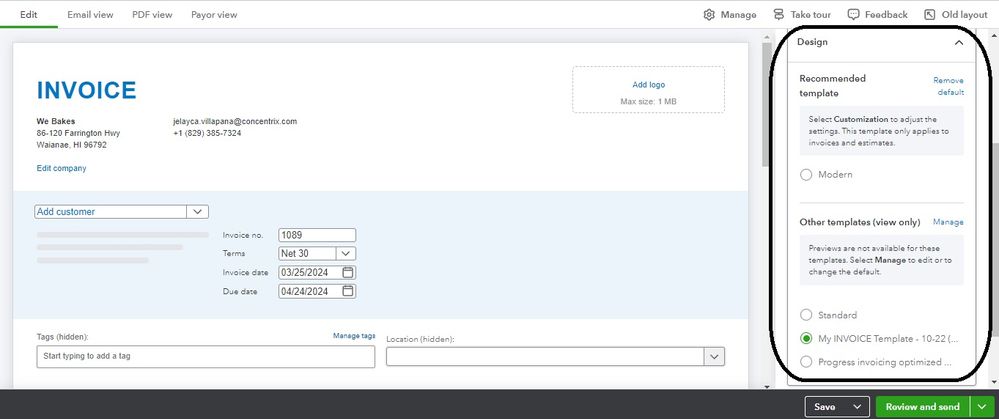Click the Manage text label in header
Image resolution: width=999 pixels, height=419 pixels.
[x=738, y=15]
